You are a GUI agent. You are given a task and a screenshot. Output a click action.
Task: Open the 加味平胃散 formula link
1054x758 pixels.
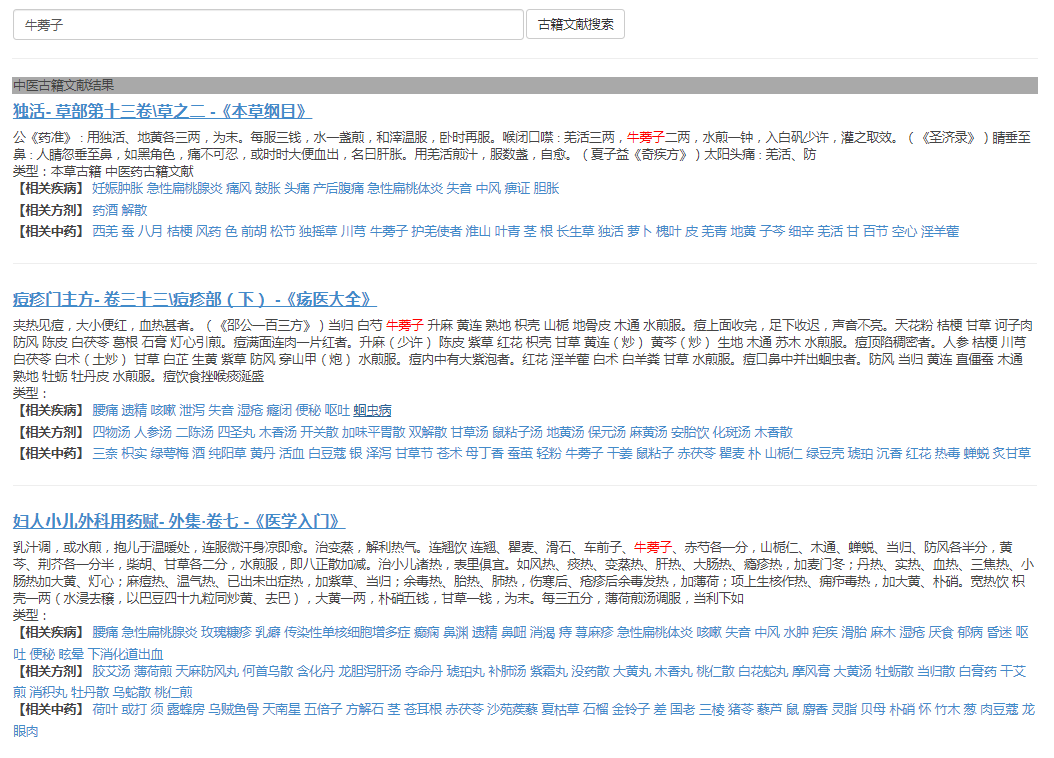click(x=374, y=432)
